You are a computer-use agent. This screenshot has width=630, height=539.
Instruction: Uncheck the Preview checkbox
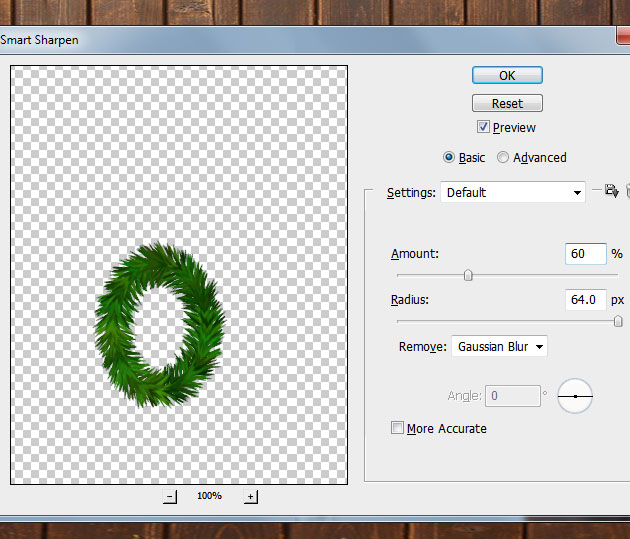coord(483,127)
